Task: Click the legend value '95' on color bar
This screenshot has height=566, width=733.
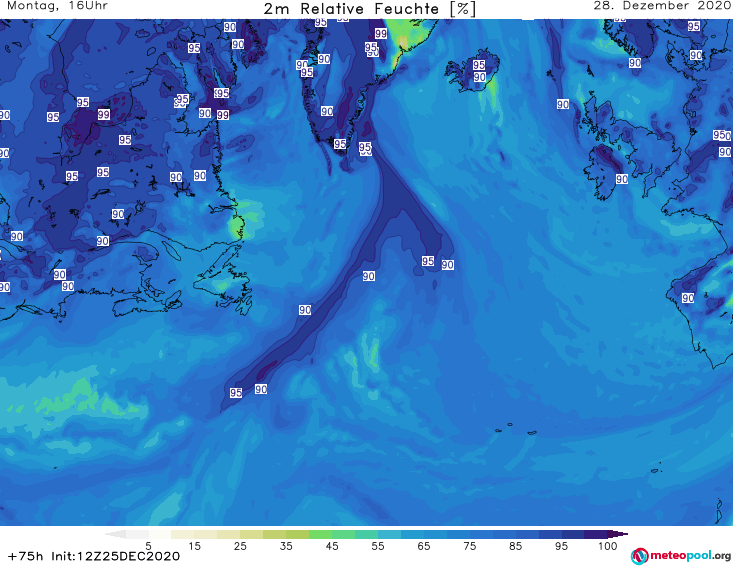Action: [x=561, y=546]
